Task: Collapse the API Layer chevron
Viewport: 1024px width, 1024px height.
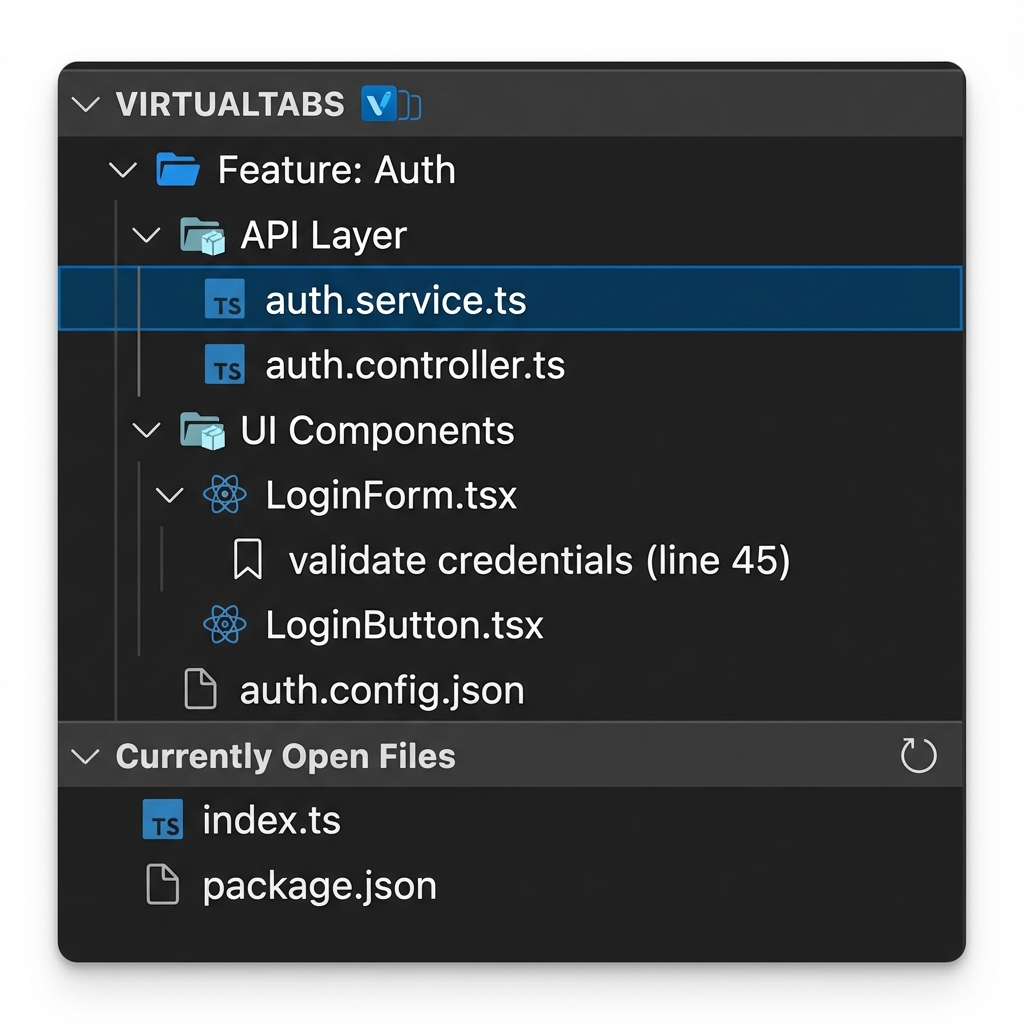Action: (147, 236)
